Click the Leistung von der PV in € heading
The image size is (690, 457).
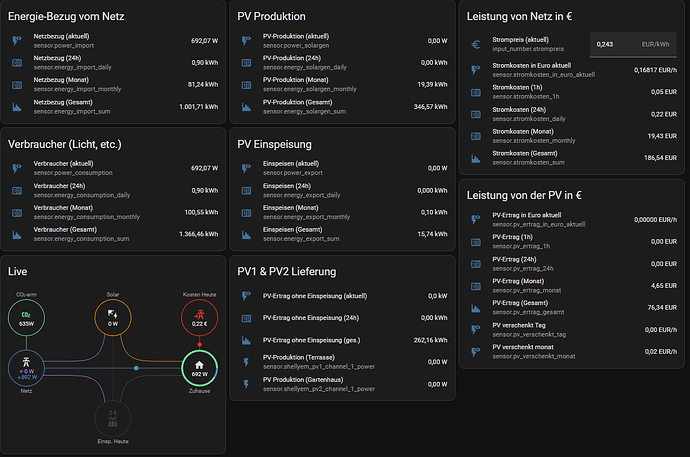point(524,195)
